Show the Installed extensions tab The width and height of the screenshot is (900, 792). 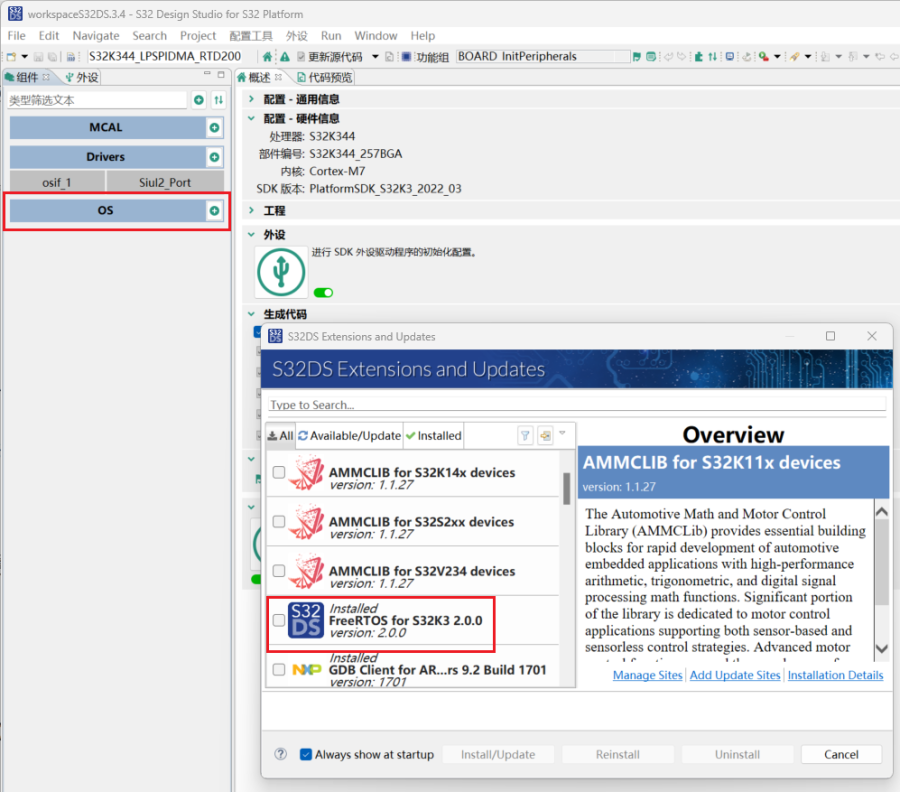point(433,436)
